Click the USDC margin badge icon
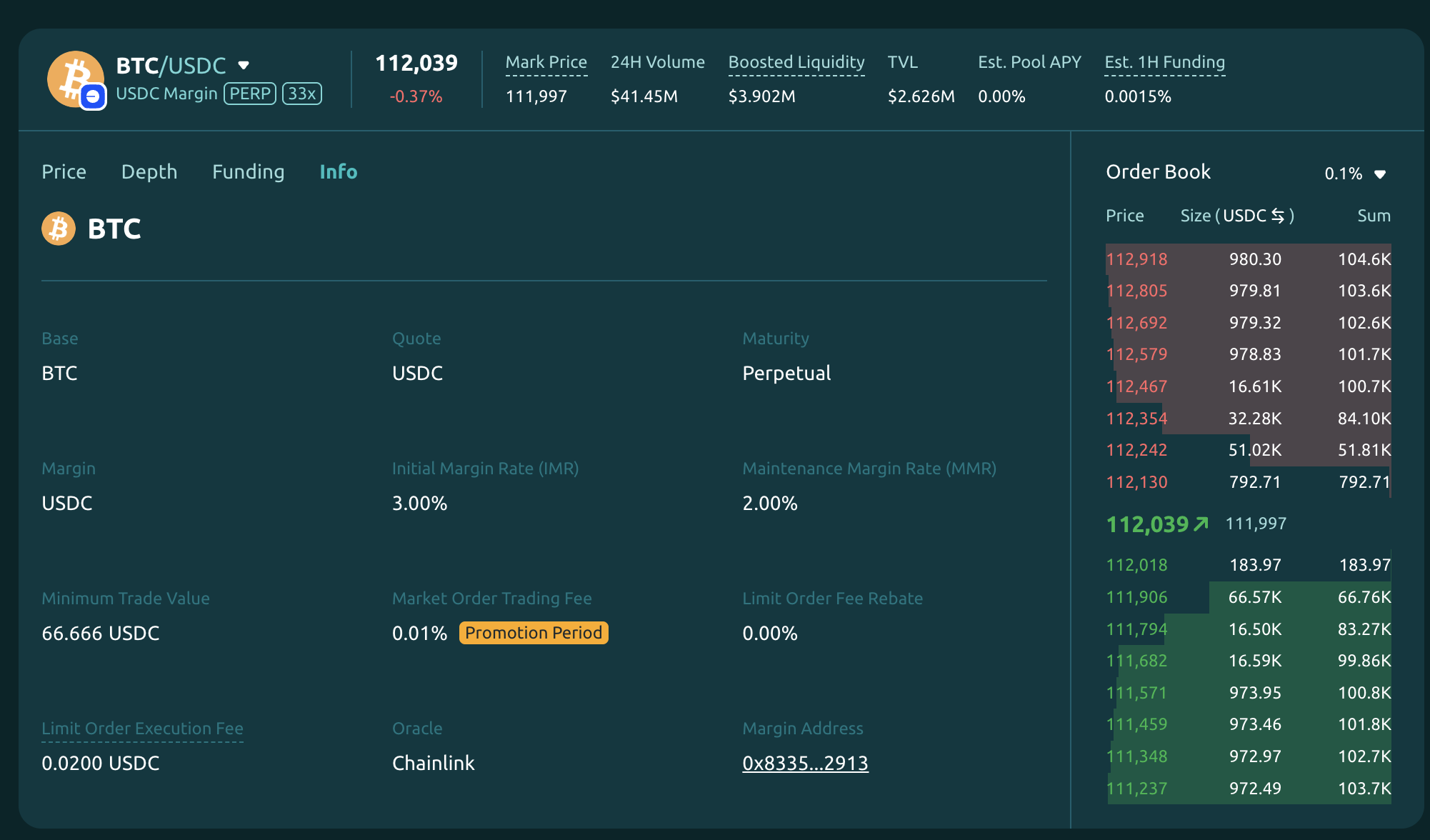 tap(93, 97)
